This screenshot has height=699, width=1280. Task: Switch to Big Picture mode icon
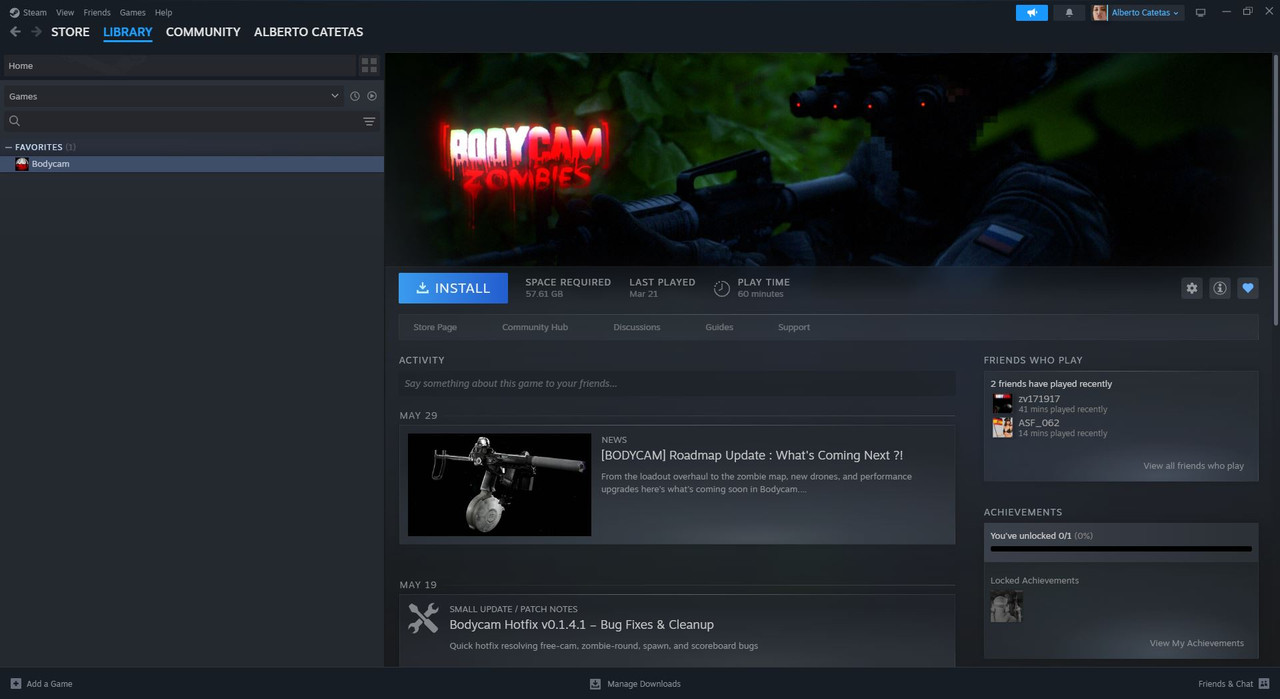[x=1201, y=12]
